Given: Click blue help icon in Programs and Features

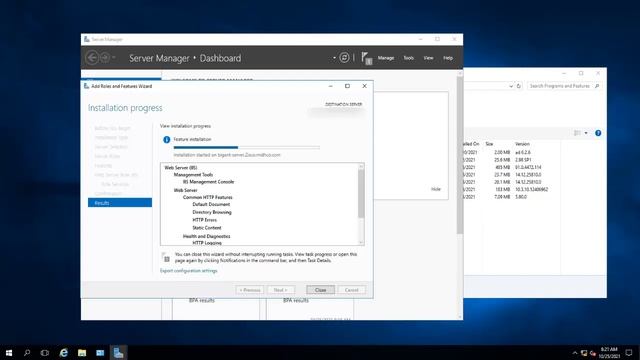Looking at the screenshot, I should coord(598,133).
